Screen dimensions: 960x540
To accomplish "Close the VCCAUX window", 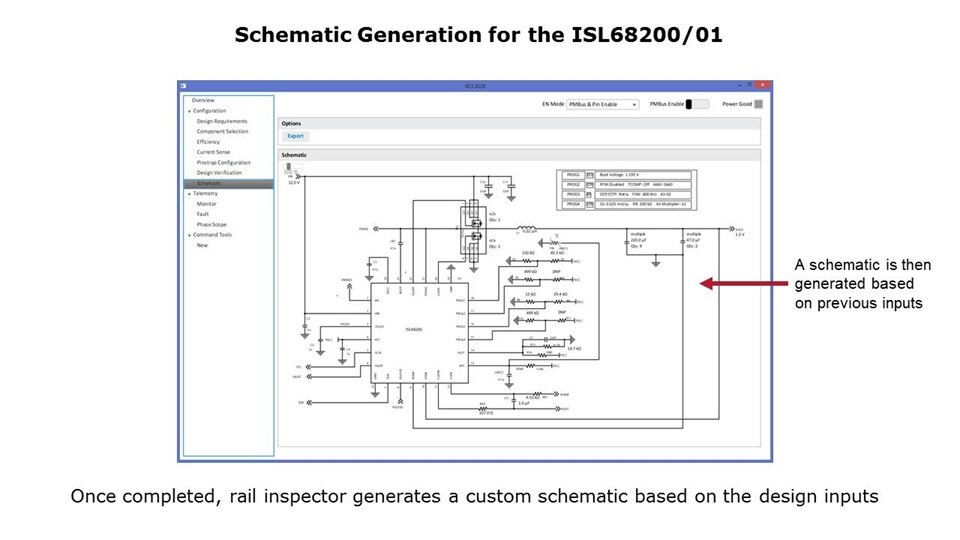I will coord(762,85).
